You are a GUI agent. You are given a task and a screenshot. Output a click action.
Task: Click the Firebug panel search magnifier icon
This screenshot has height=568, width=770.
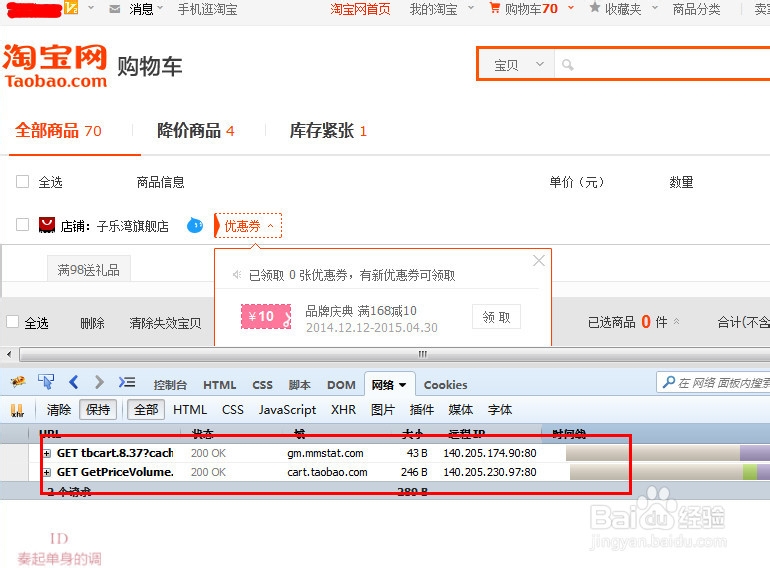(668, 382)
